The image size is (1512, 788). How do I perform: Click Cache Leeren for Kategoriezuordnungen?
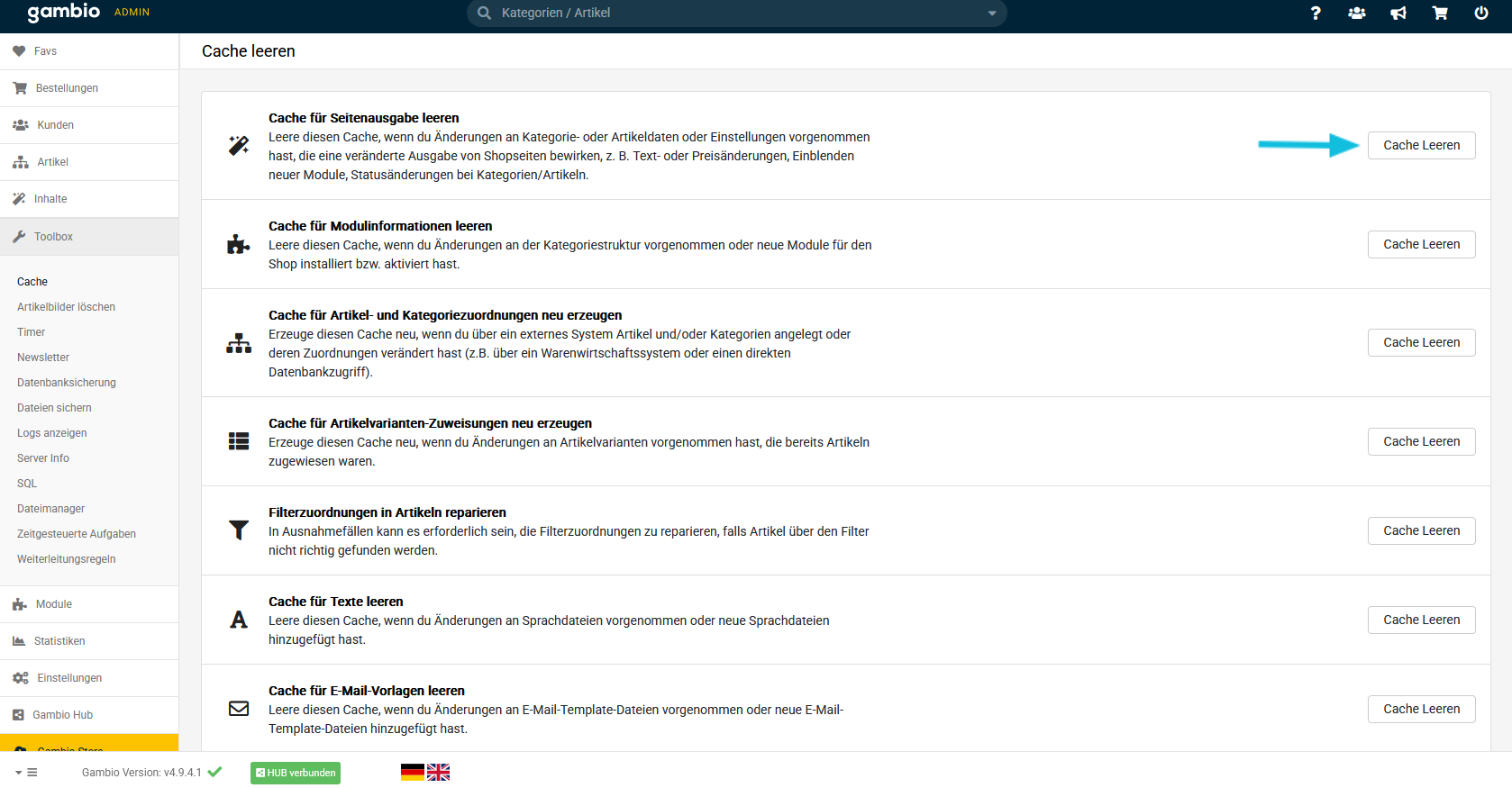point(1421,342)
